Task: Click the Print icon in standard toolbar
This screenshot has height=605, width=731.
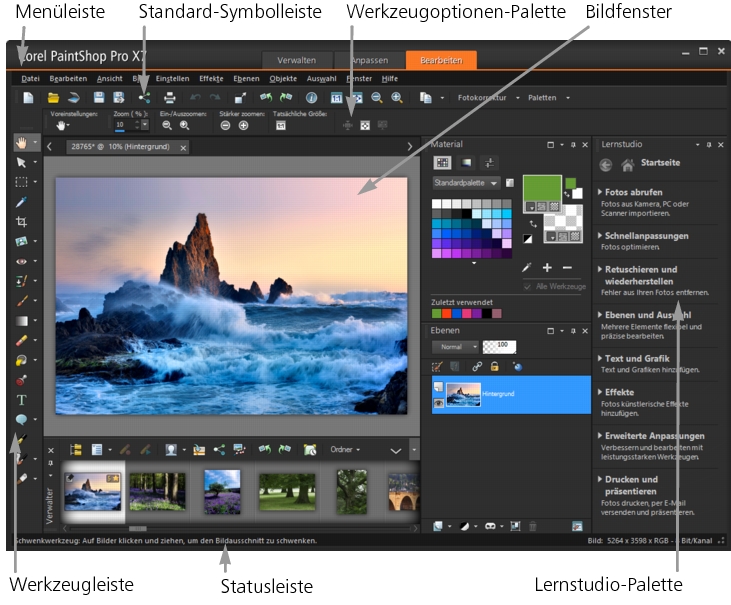Action: pos(170,98)
